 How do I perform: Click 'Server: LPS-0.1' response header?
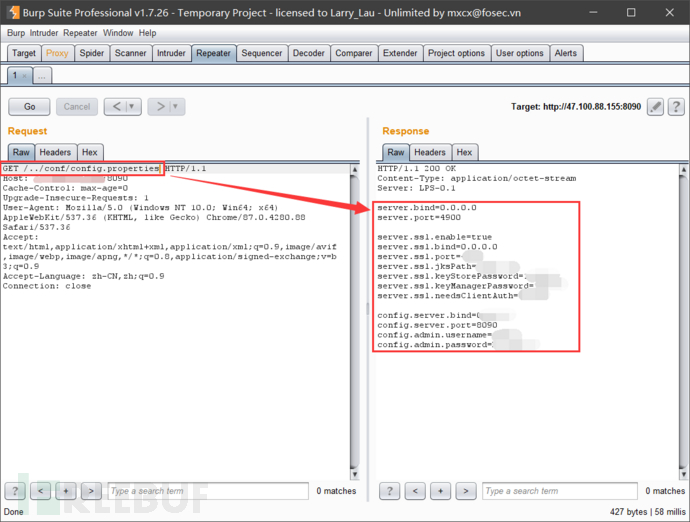coord(416,188)
